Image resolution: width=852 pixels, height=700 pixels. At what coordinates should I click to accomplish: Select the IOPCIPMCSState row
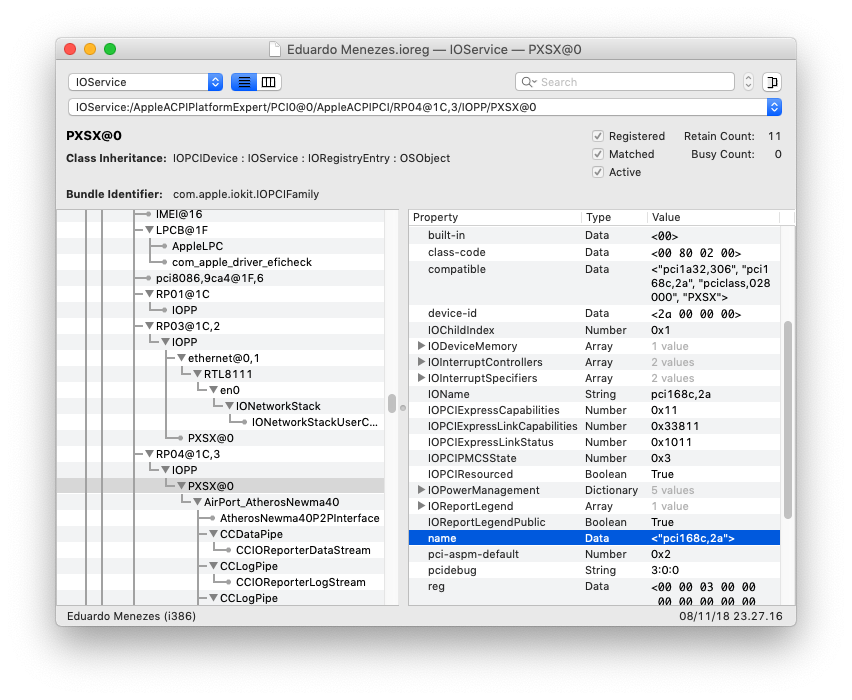[594, 458]
